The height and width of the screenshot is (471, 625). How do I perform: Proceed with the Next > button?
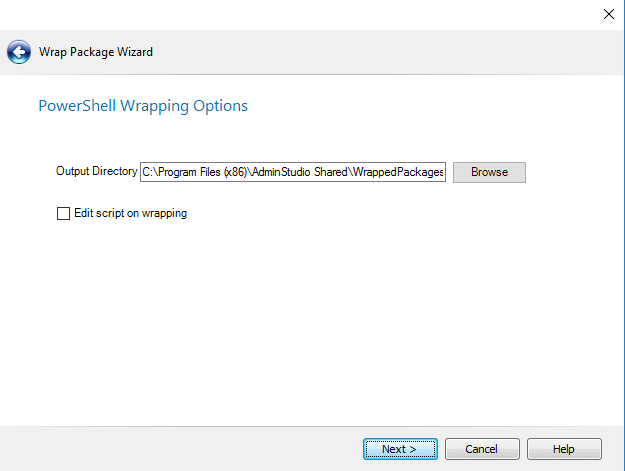(x=400, y=449)
